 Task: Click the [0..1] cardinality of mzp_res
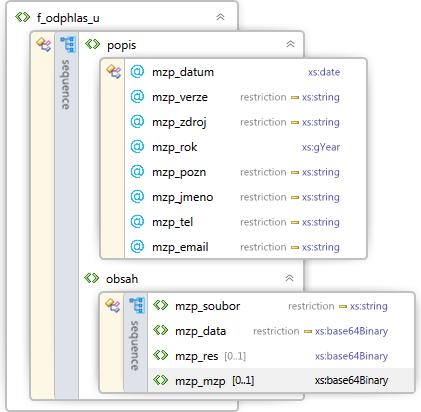point(235,356)
